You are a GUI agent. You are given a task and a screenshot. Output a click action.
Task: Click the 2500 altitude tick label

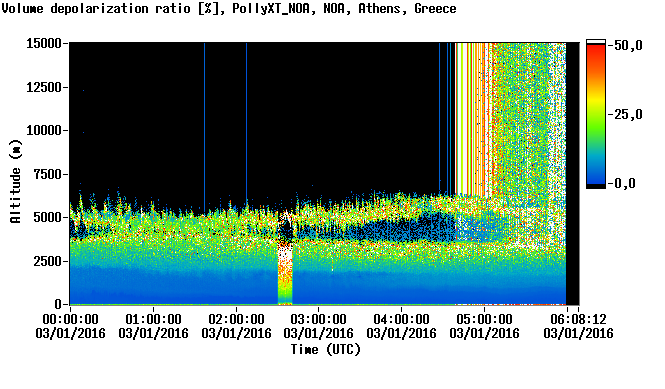coord(47,261)
